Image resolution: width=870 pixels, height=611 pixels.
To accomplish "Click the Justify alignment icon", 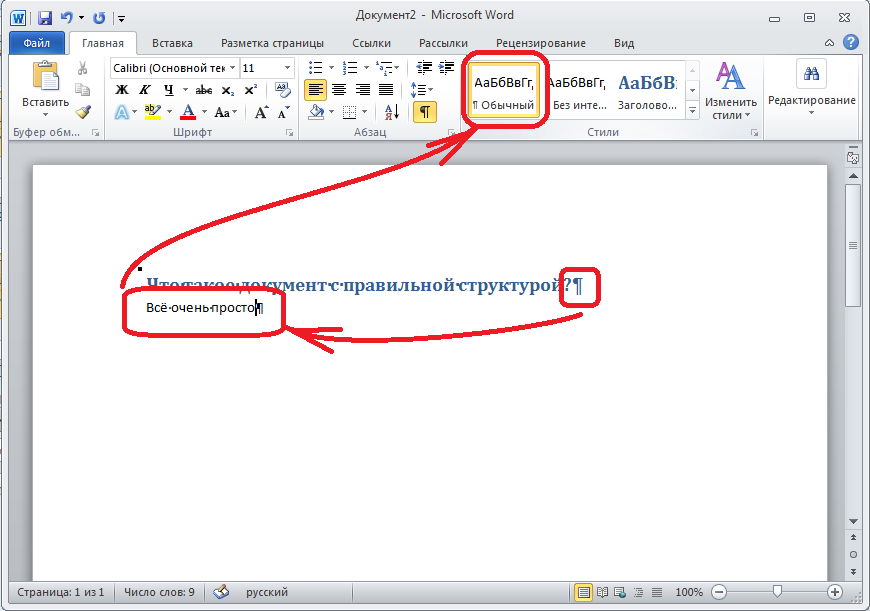I will pyautogui.click(x=384, y=89).
